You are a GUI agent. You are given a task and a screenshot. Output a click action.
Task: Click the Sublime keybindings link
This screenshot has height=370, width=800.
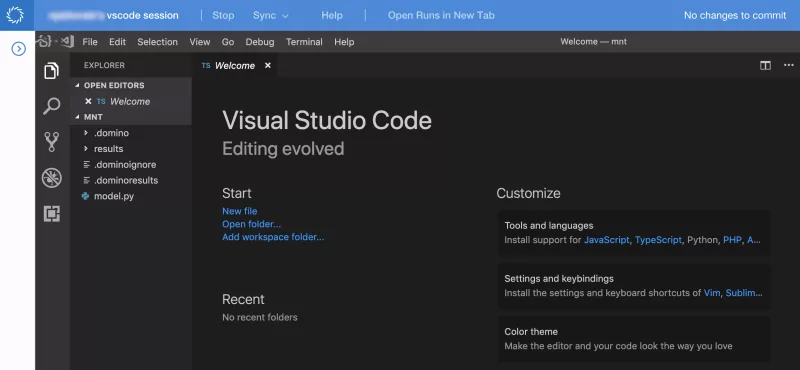click(x=744, y=293)
